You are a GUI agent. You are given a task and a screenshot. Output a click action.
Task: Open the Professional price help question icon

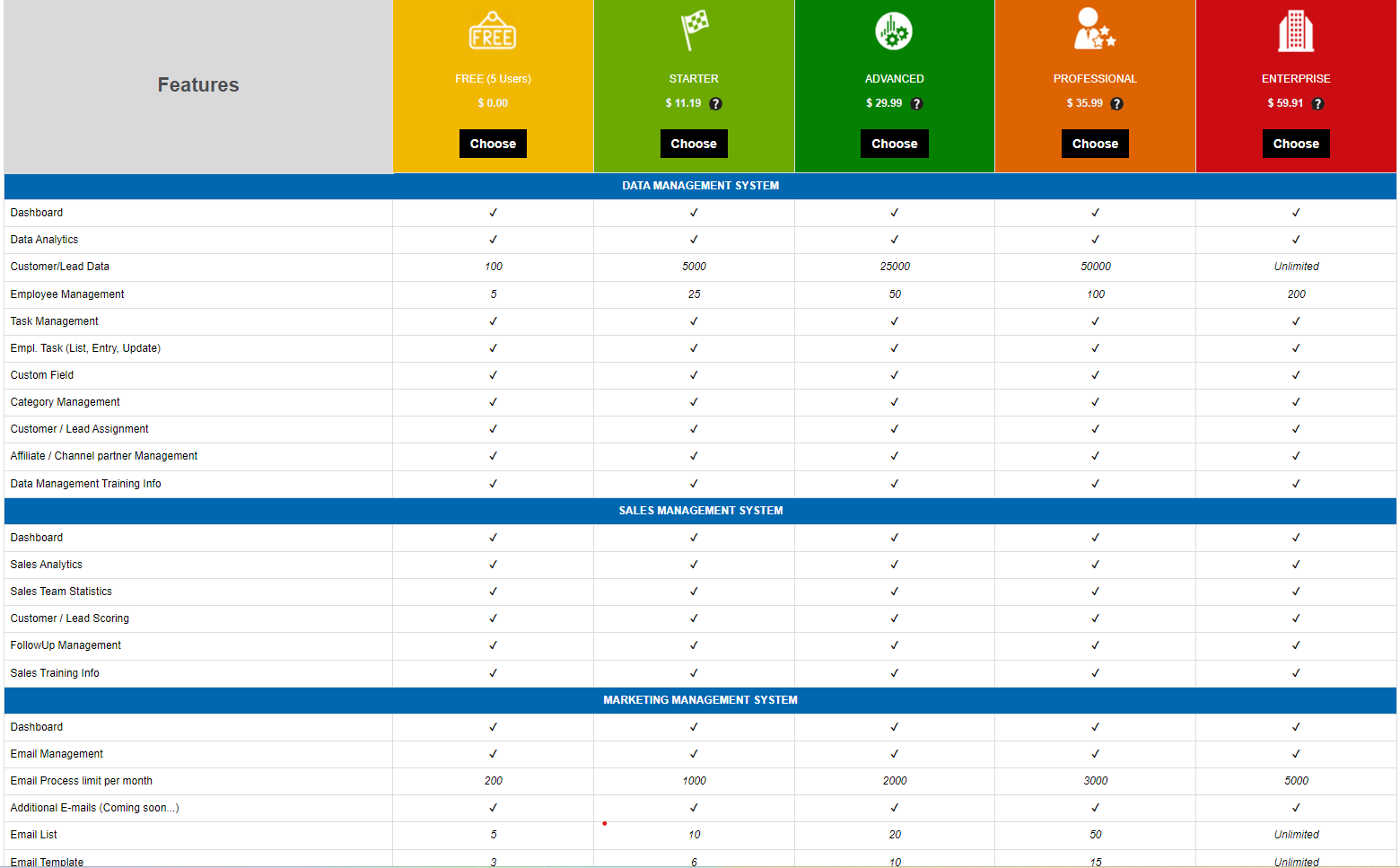pos(1116,103)
